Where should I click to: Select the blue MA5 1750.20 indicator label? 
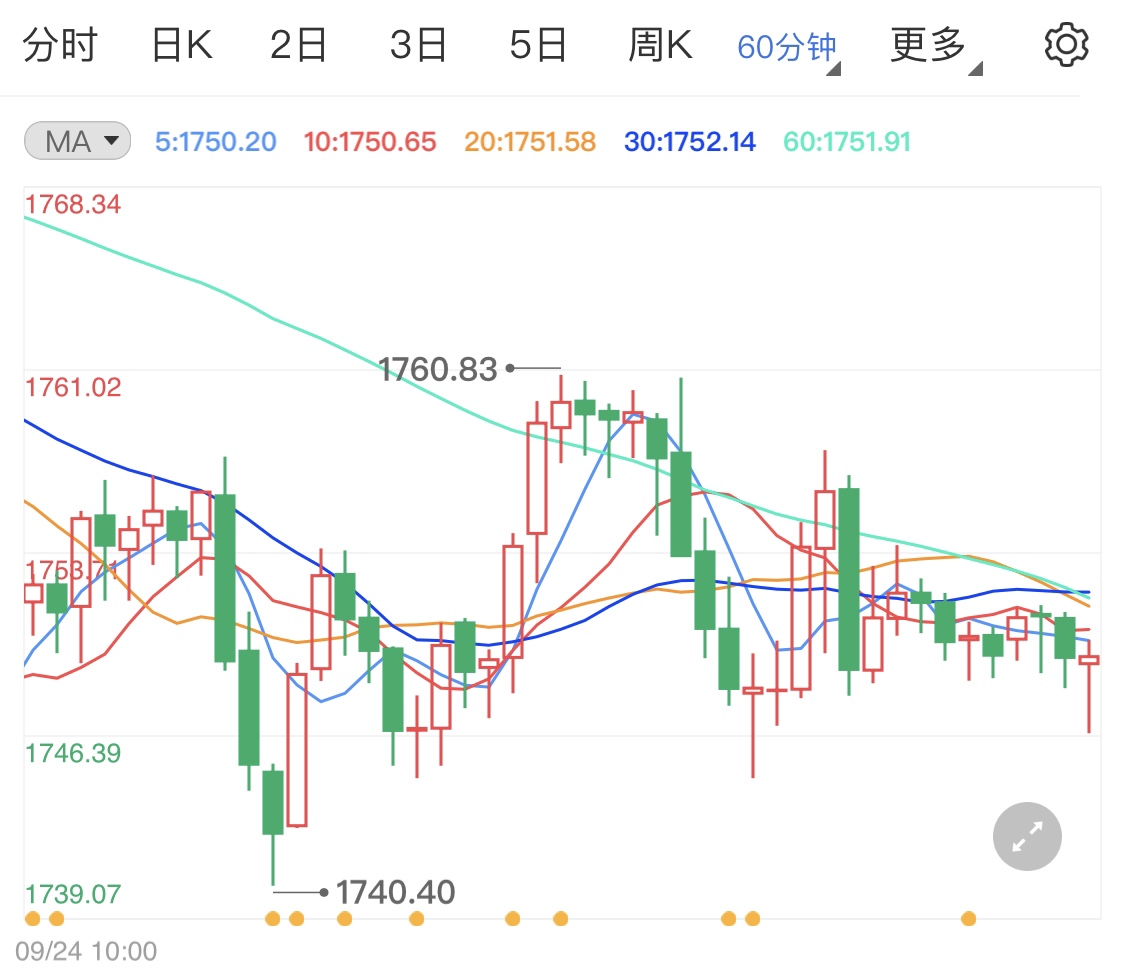pos(214,142)
